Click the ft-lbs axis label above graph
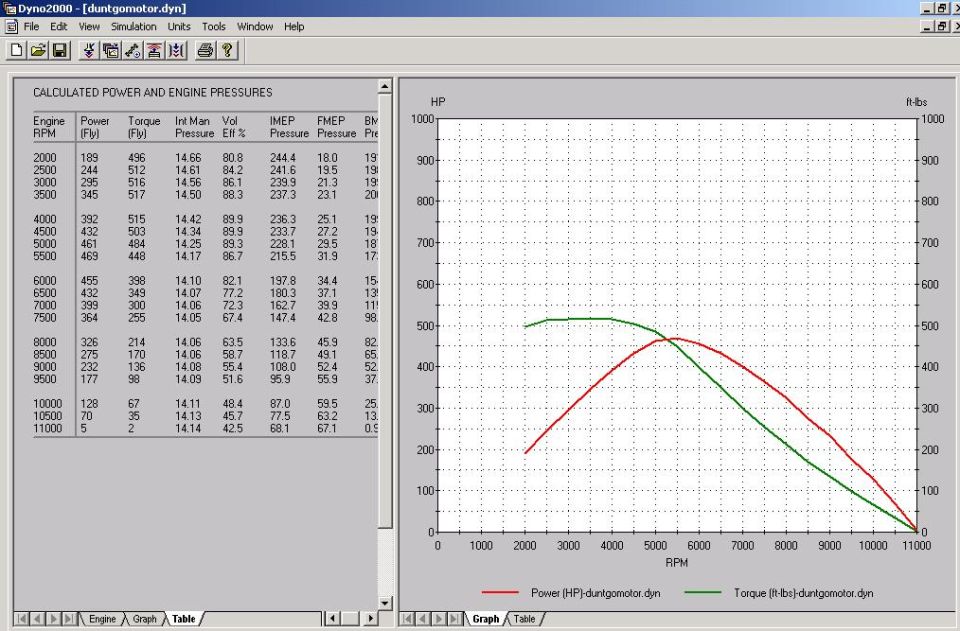The width and height of the screenshot is (960, 631). (917, 102)
